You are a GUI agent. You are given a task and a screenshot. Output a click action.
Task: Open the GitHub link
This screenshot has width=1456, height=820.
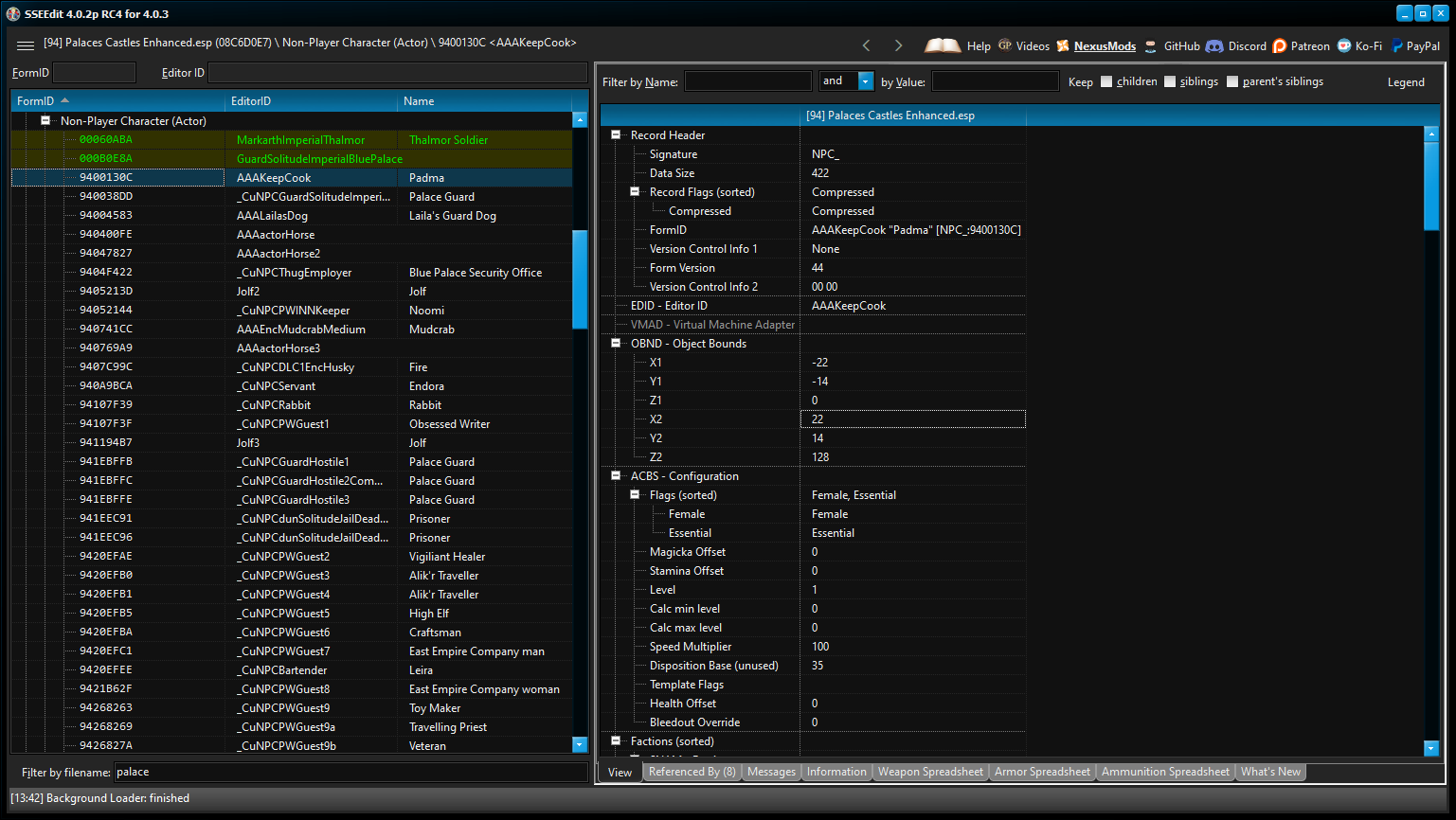pos(1172,45)
